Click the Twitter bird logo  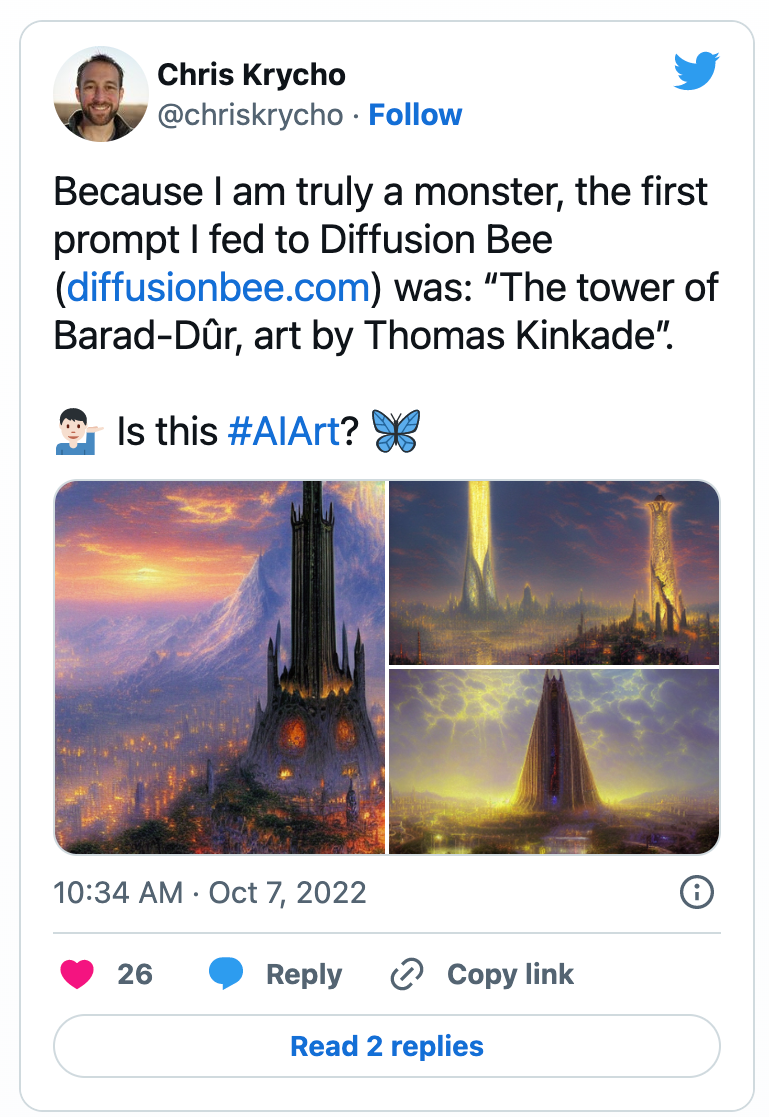tap(696, 71)
